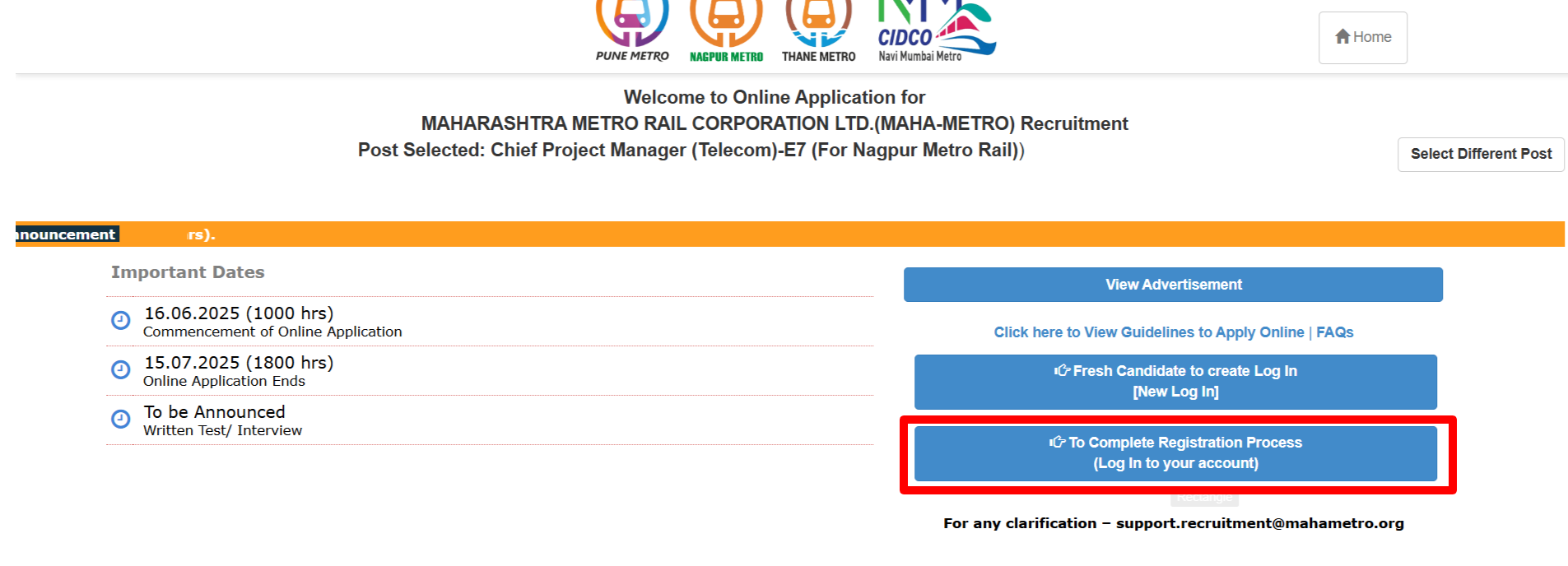This screenshot has width=1568, height=566.
Task: Click the clock icon beside 15.07.2025
Action: [121, 370]
